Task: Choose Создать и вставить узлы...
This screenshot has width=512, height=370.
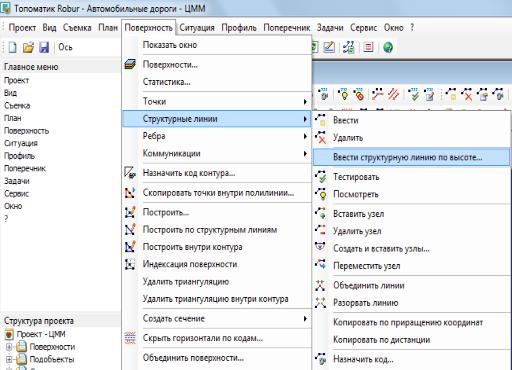Action: click(412, 249)
